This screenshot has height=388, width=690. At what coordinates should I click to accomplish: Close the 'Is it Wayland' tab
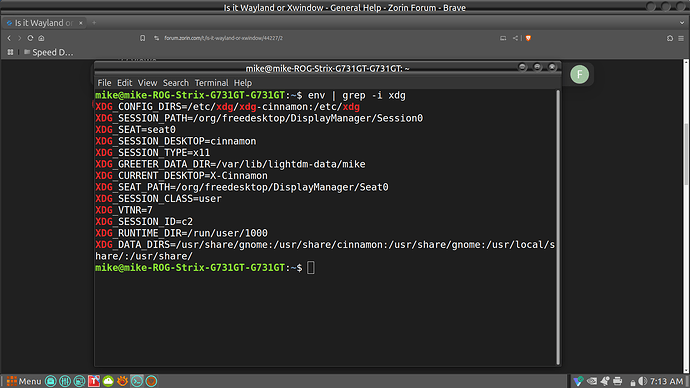(x=81, y=23)
